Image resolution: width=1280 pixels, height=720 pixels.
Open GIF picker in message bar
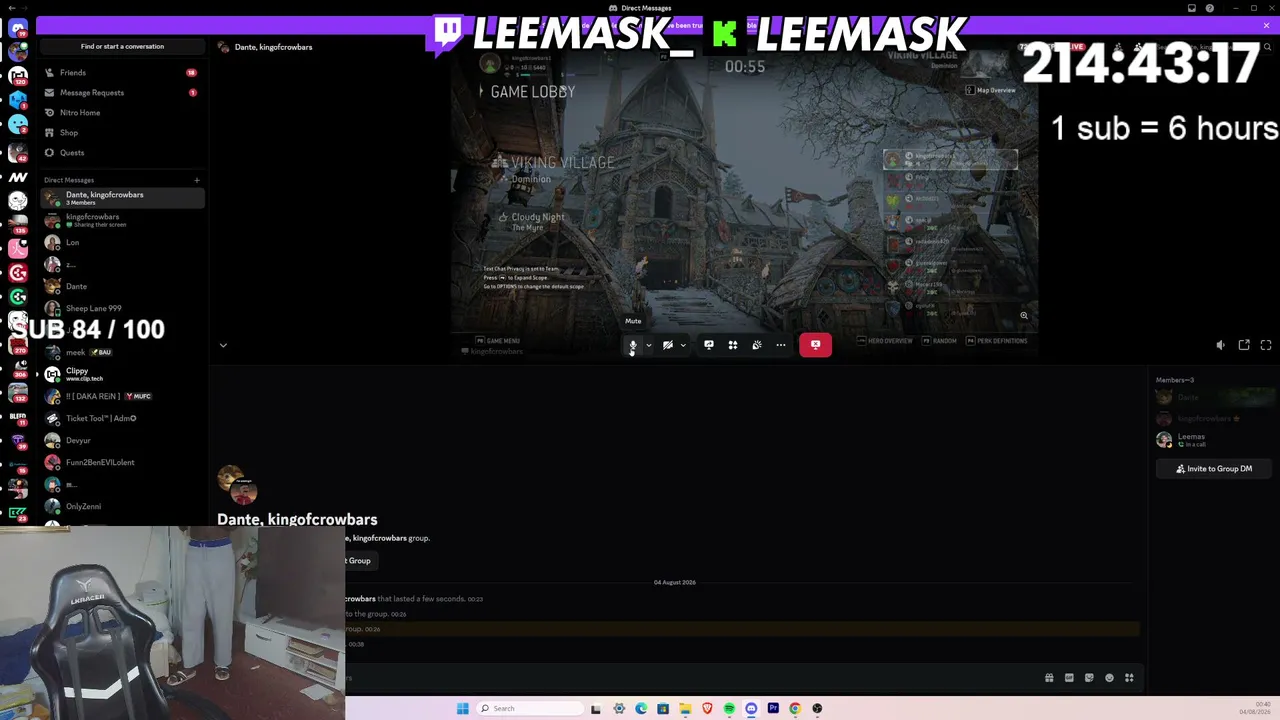(x=1069, y=678)
